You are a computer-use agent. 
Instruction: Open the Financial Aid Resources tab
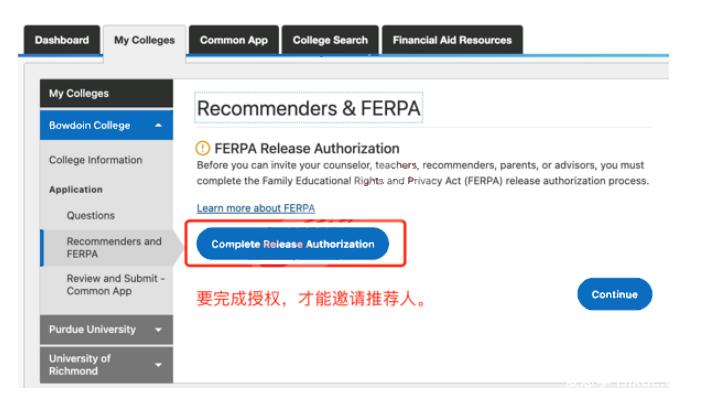click(452, 40)
